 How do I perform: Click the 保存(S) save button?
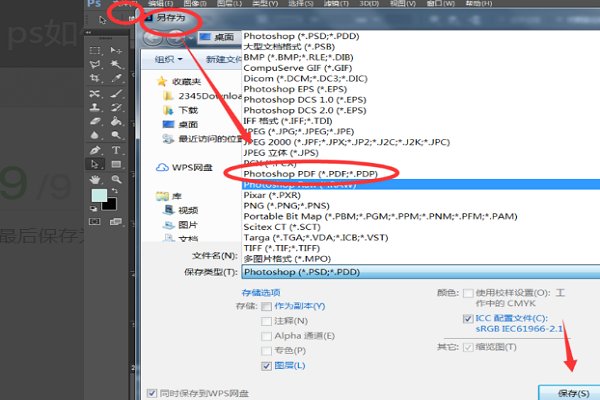[567, 390]
